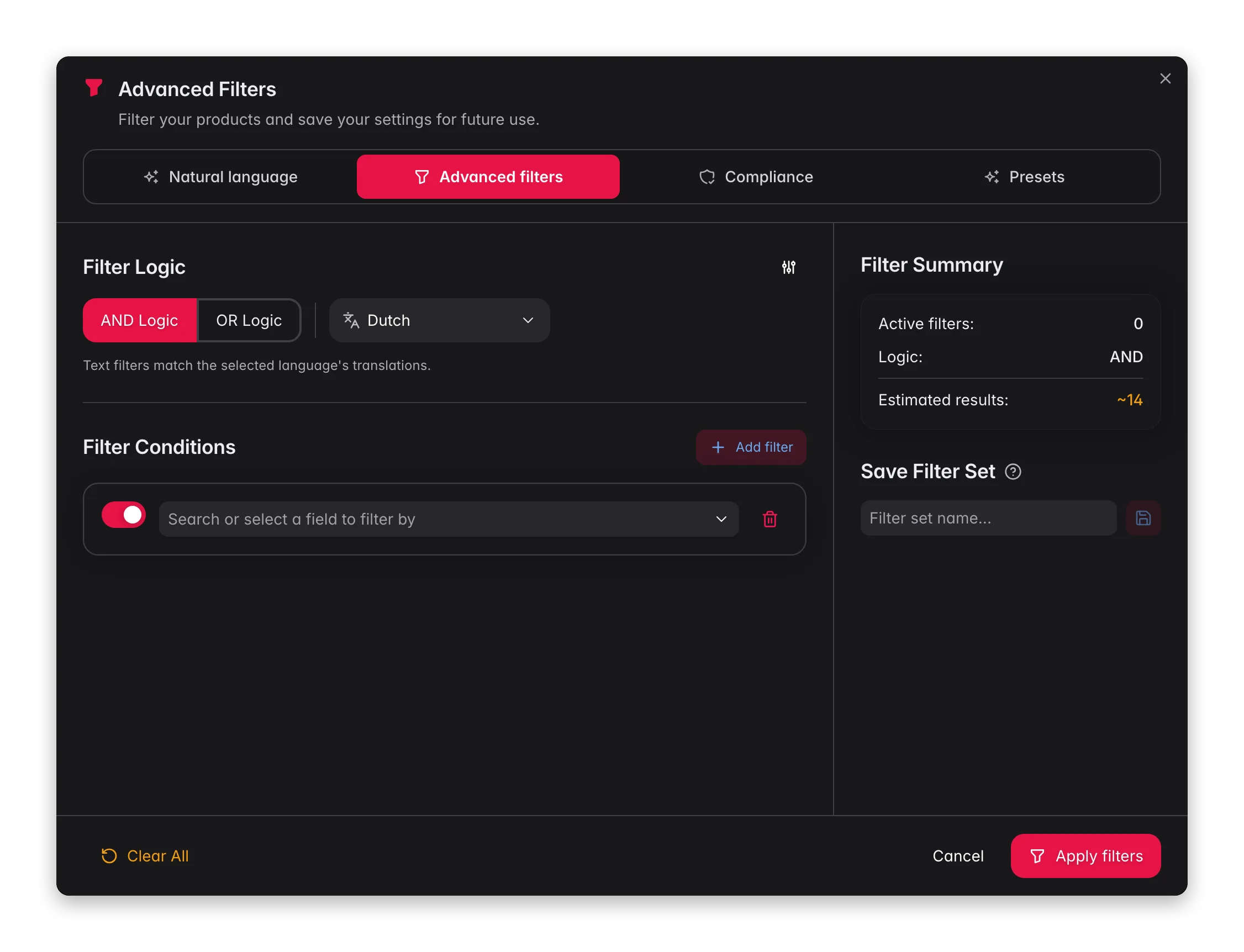
Task: Delete the filter condition with trash icon
Action: [769, 519]
